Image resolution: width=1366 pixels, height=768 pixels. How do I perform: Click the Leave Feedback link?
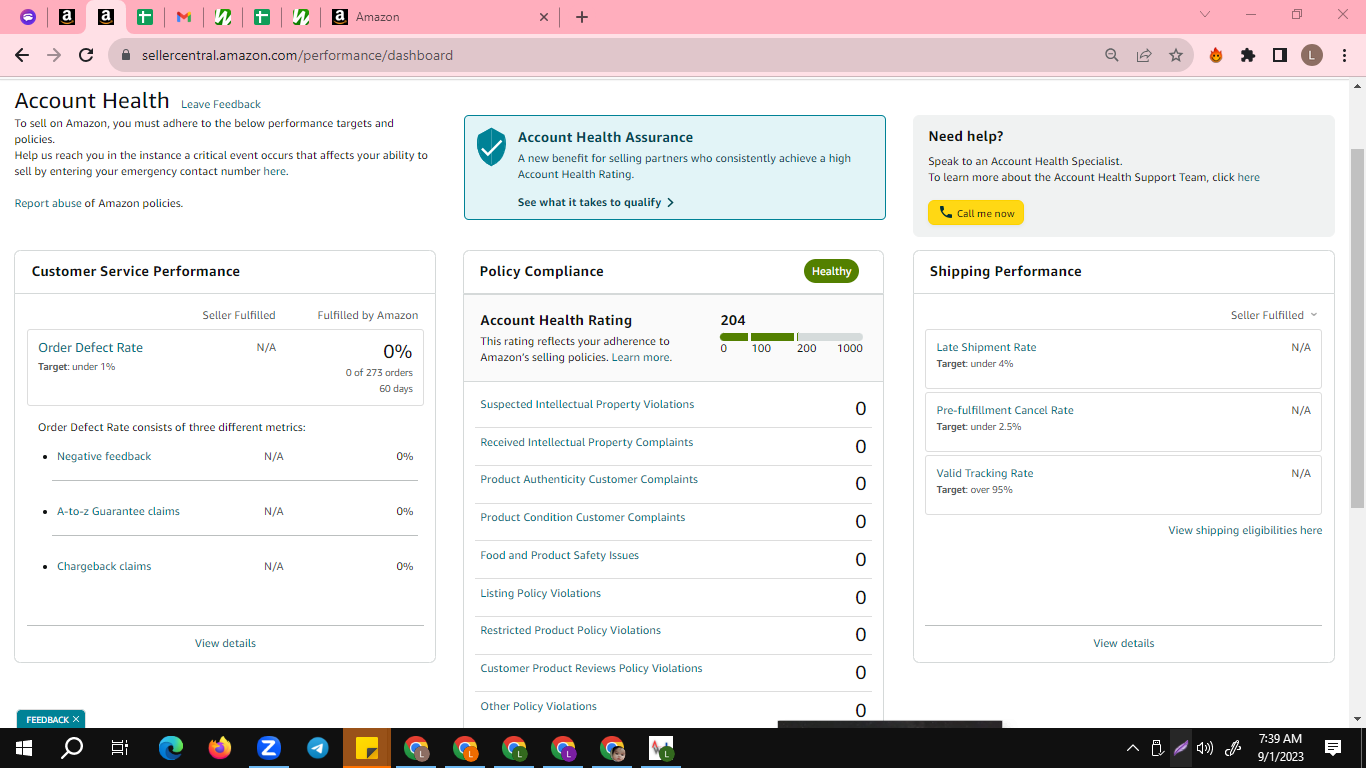point(221,104)
